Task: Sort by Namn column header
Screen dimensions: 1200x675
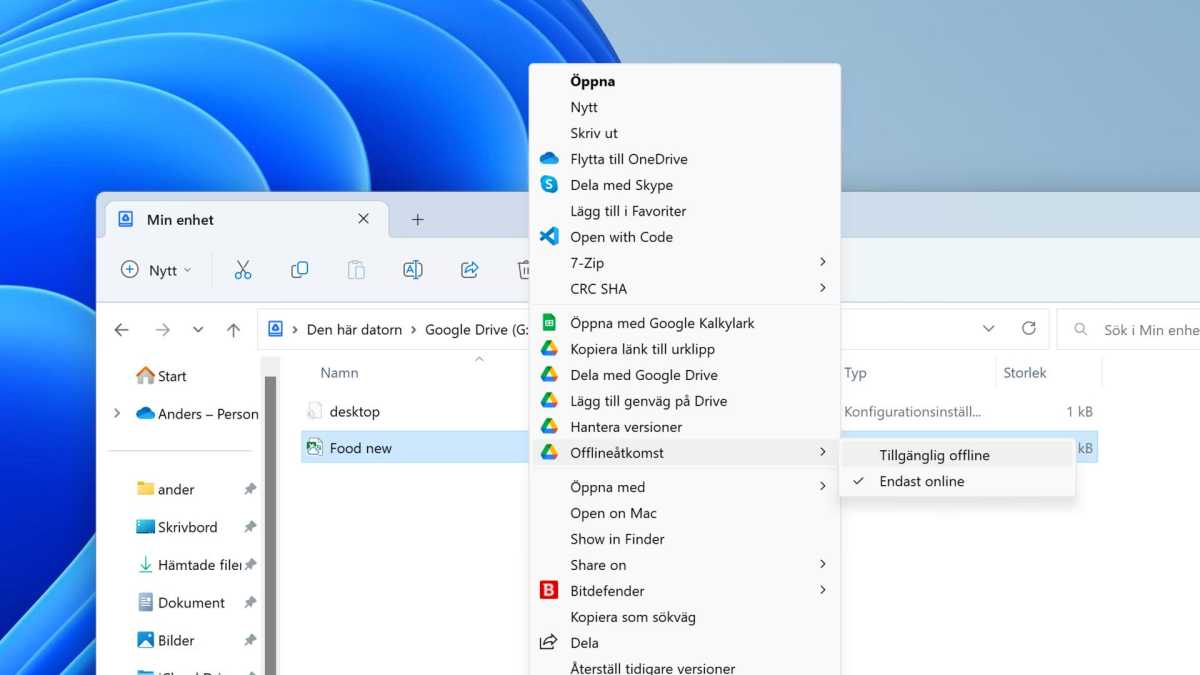Action: [339, 373]
